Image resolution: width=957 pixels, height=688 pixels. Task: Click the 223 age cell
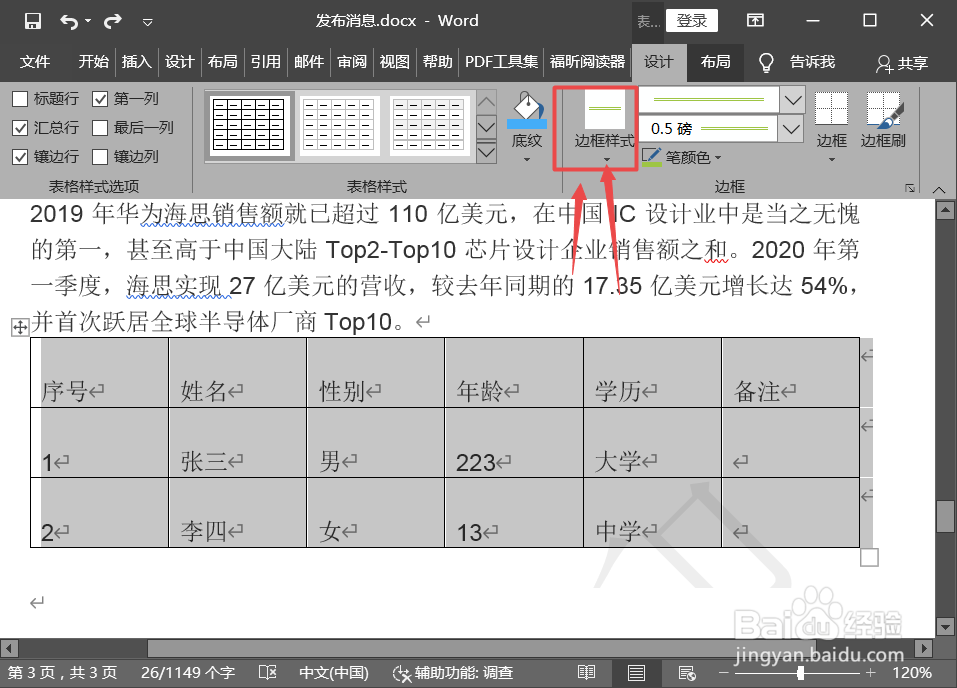point(513,443)
